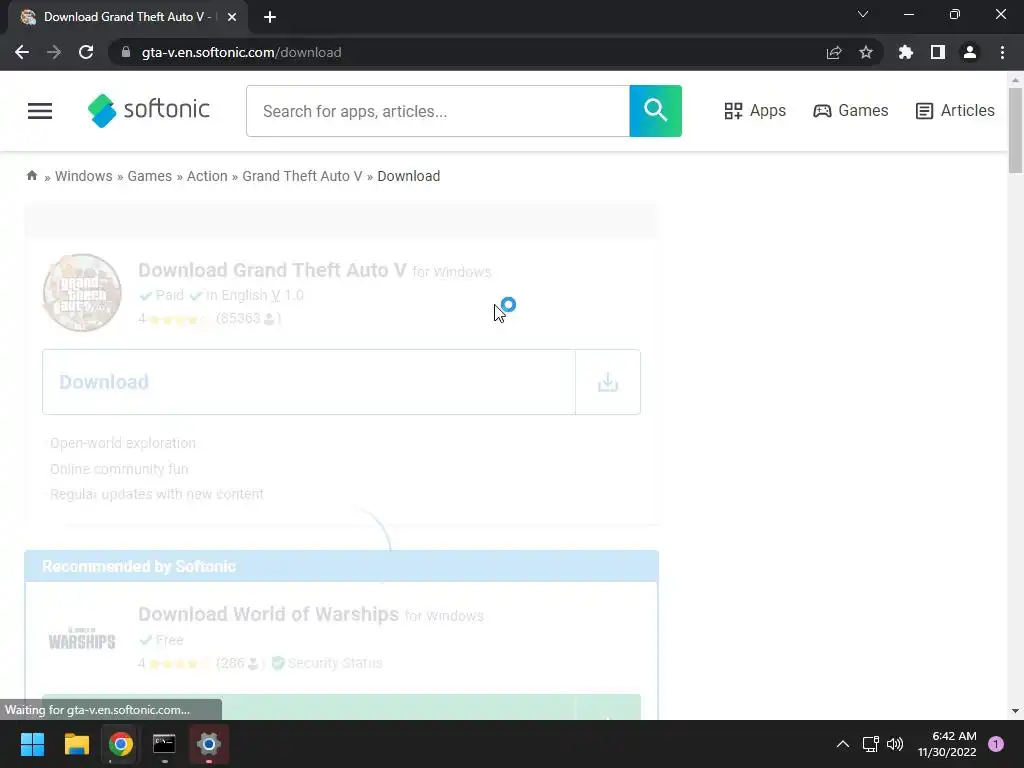Image resolution: width=1024 pixels, height=768 pixels.
Task: Click the Chrome taskbar icon
Action: [121, 744]
